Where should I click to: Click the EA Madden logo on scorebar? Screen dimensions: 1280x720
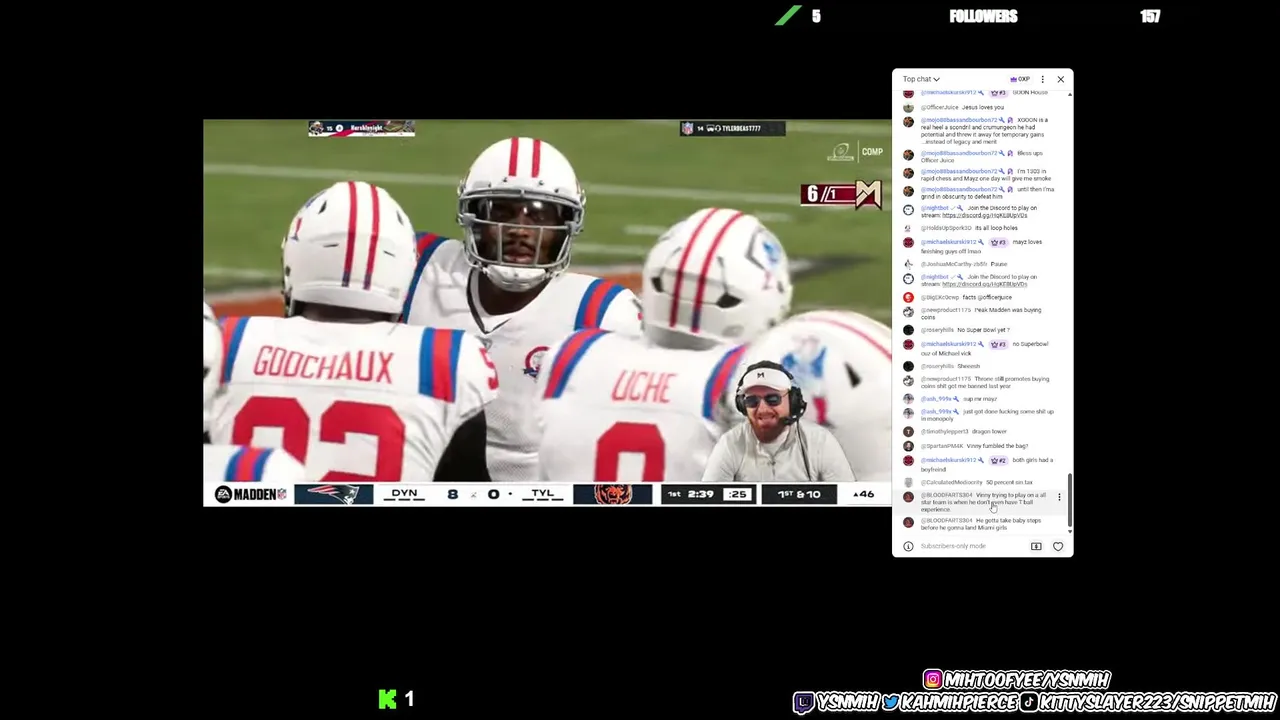point(250,494)
